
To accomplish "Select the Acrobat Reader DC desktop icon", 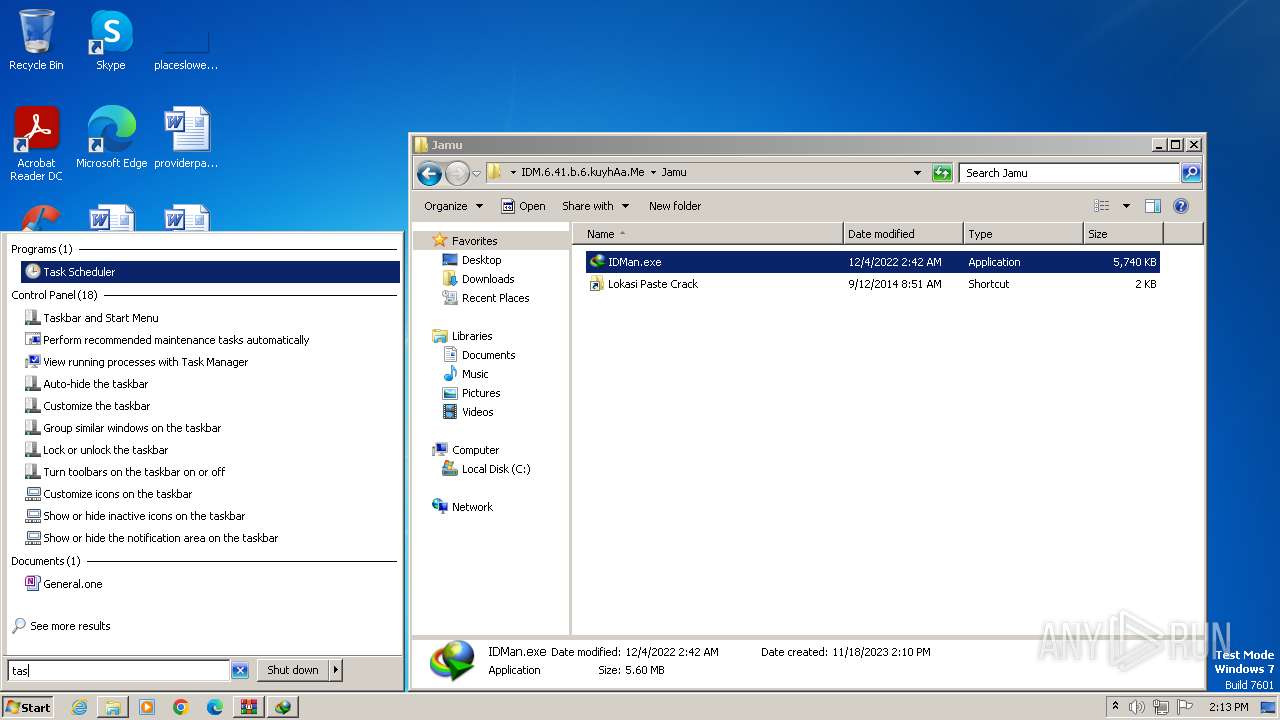I will point(36,144).
